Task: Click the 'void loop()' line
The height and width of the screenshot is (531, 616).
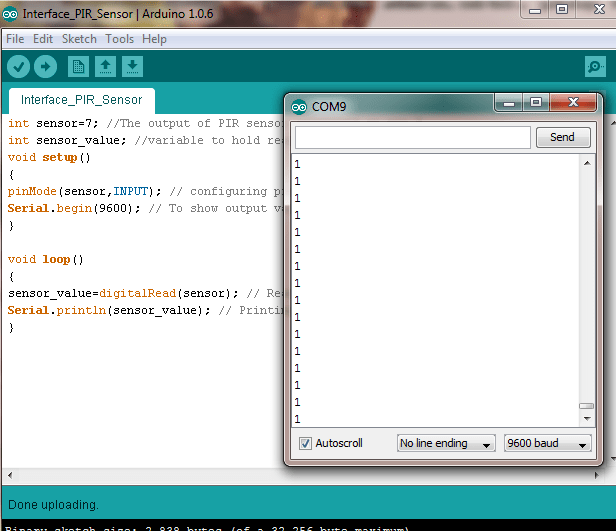Action: pos(46,260)
